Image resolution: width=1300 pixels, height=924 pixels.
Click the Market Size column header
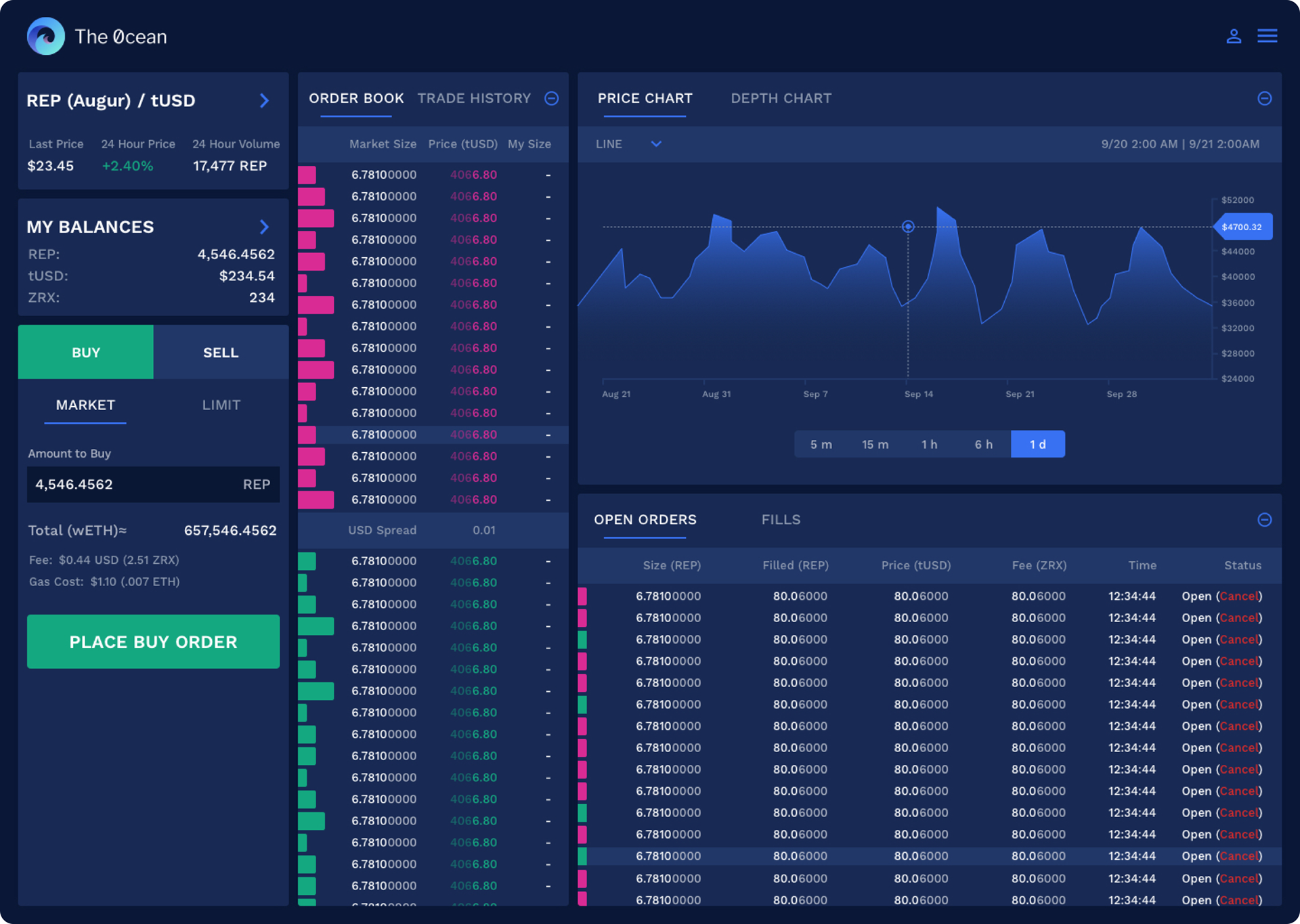(383, 144)
